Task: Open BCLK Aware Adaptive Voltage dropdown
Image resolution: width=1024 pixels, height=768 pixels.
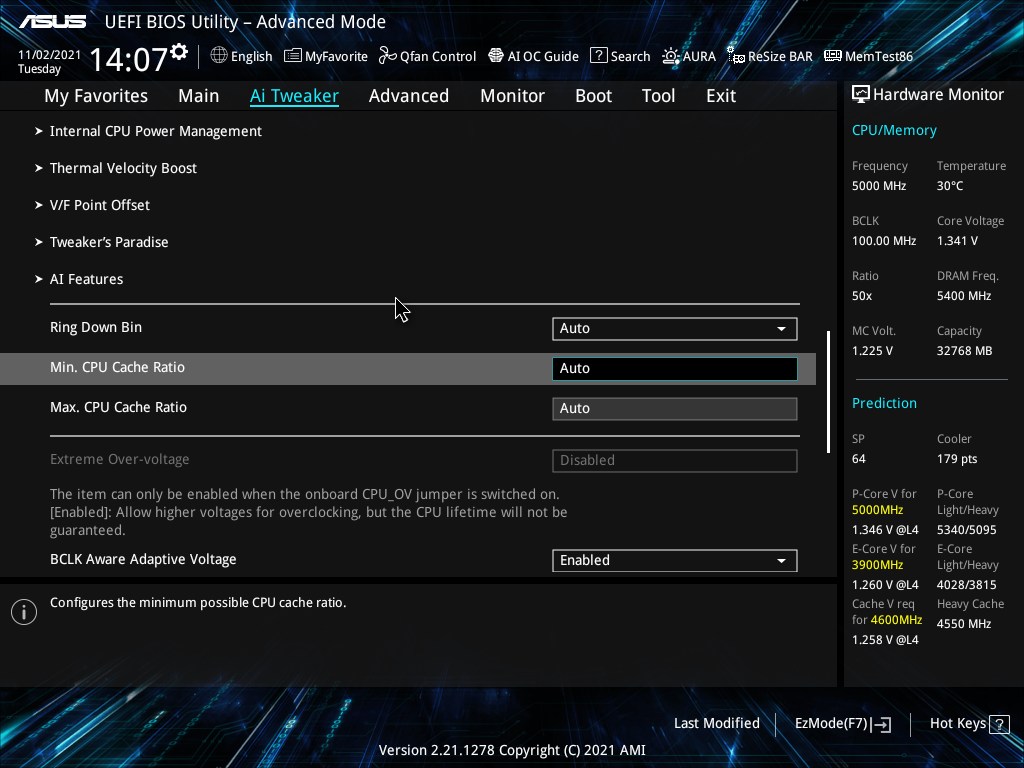Action: coord(675,560)
